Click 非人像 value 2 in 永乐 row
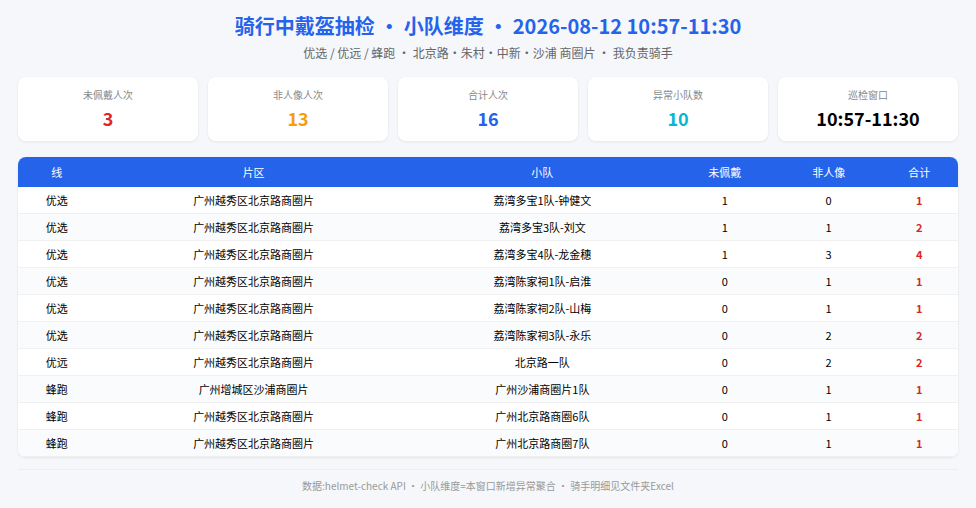 828,336
